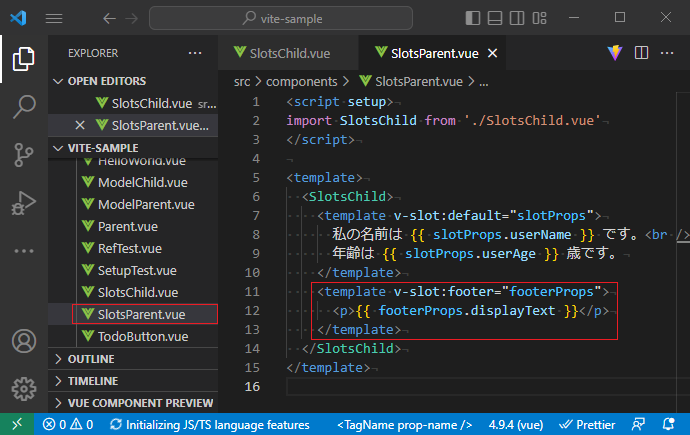Open RefTest.vue in file tree
The image size is (690, 435).
(x=133, y=249)
